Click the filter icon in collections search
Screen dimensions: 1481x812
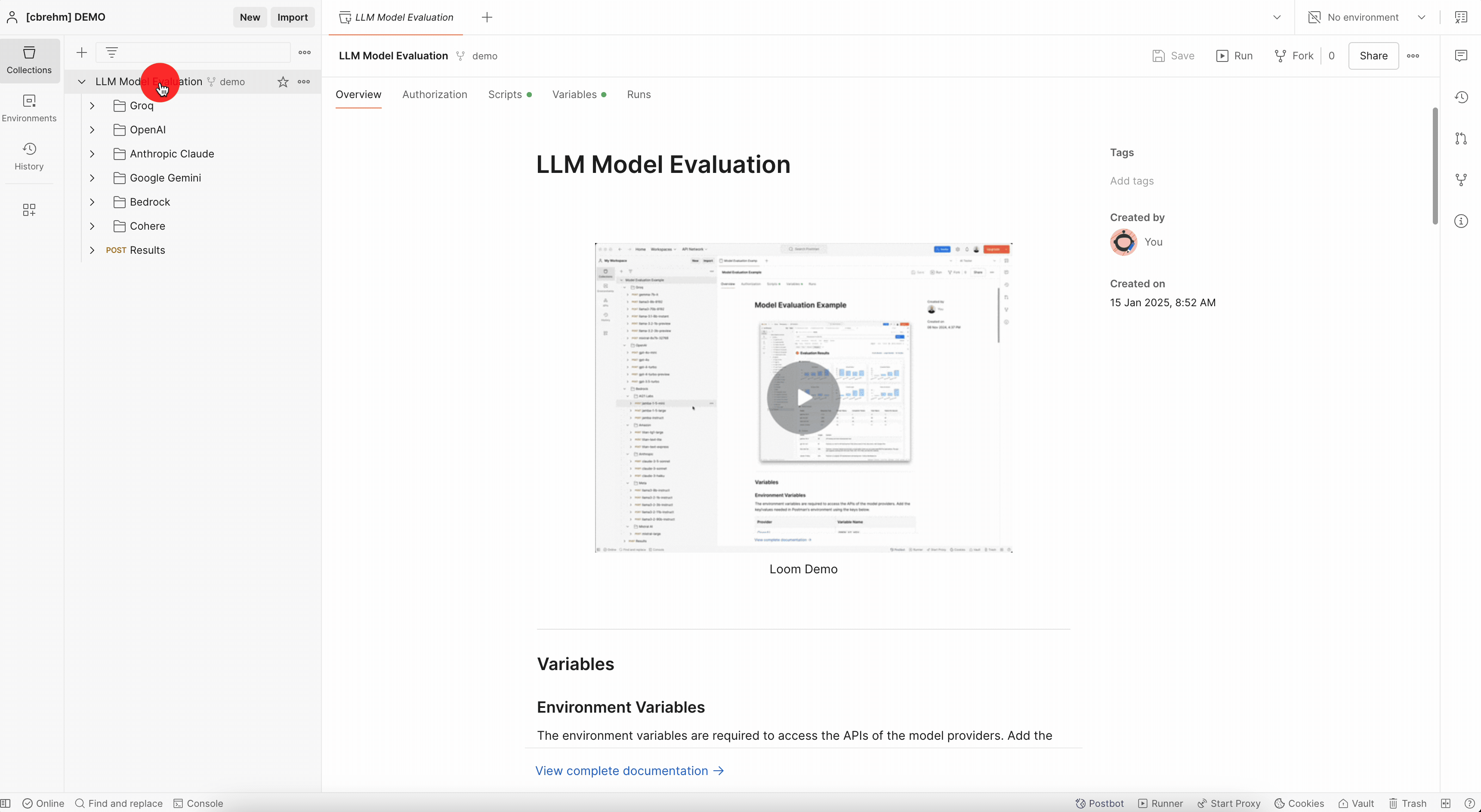[112, 53]
